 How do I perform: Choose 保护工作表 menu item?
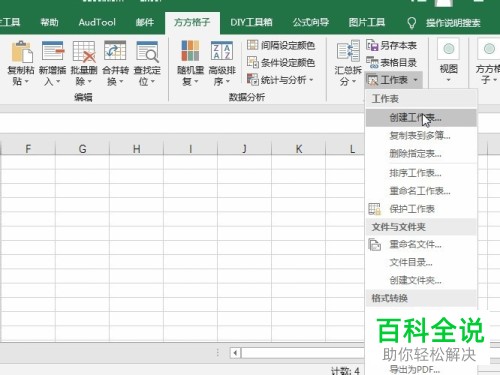coord(421,209)
